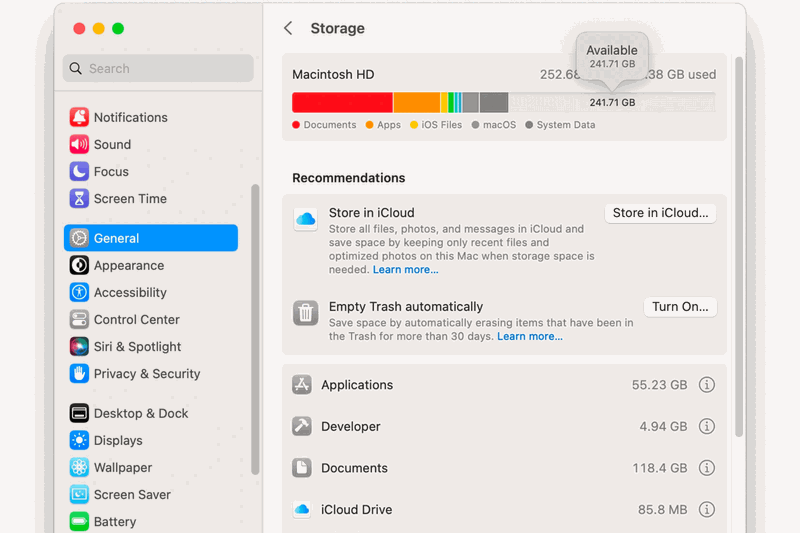Click the Store in iCloud... button
800x533 pixels.
[x=660, y=213]
